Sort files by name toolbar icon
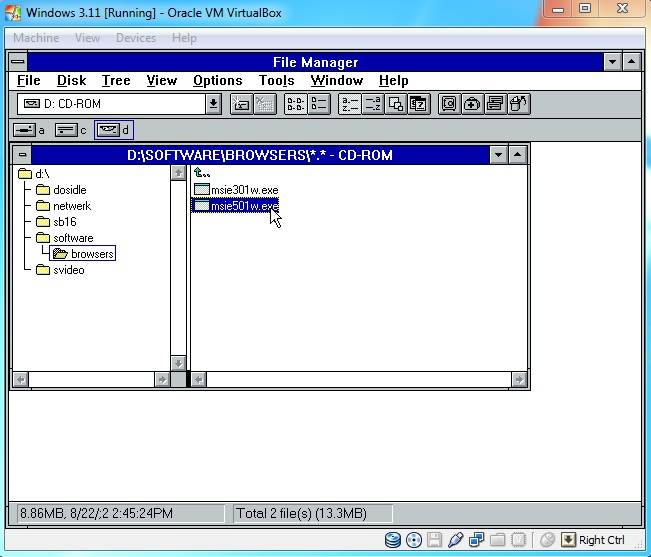 349,104
